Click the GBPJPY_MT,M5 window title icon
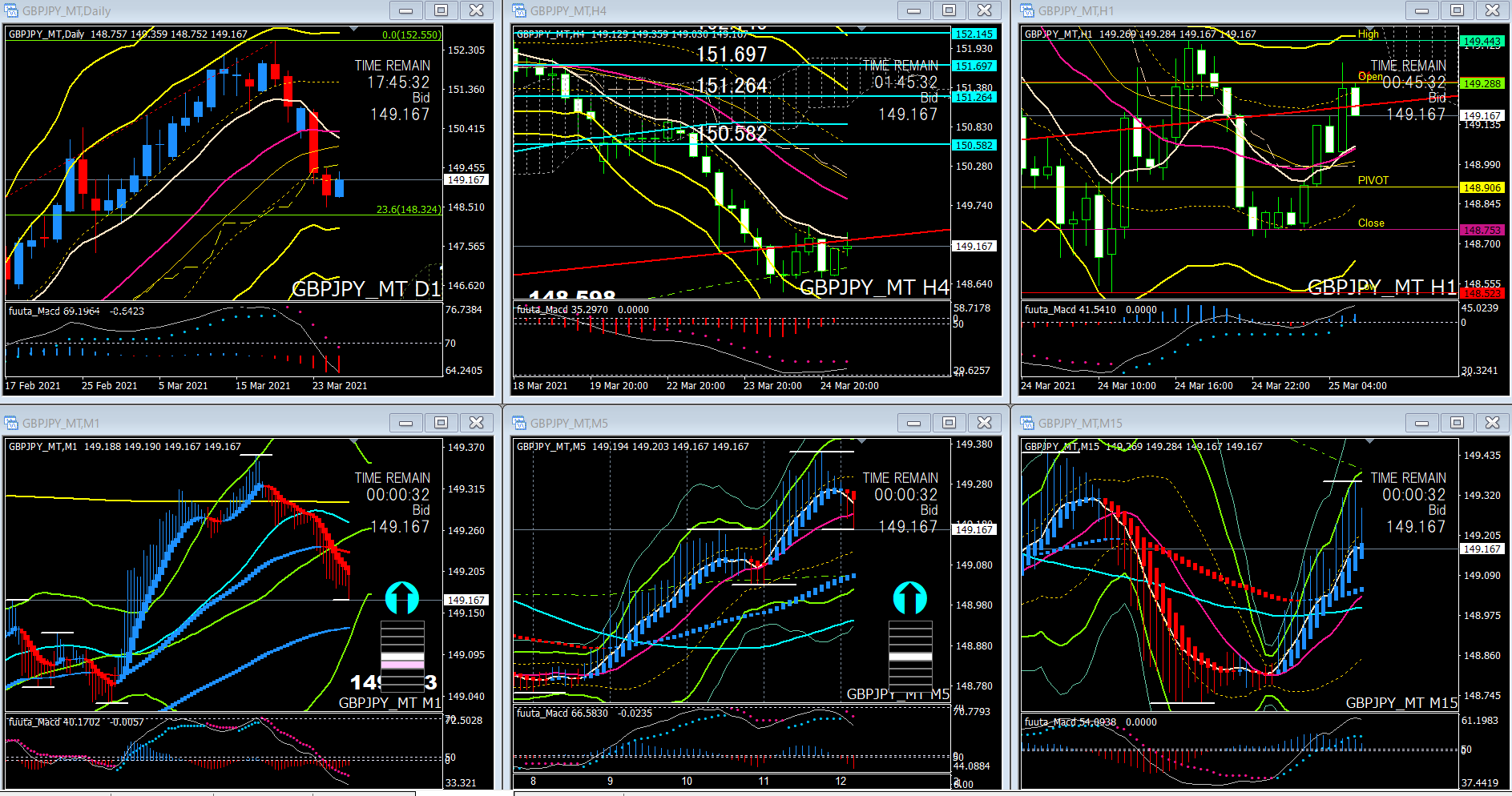 [x=519, y=423]
